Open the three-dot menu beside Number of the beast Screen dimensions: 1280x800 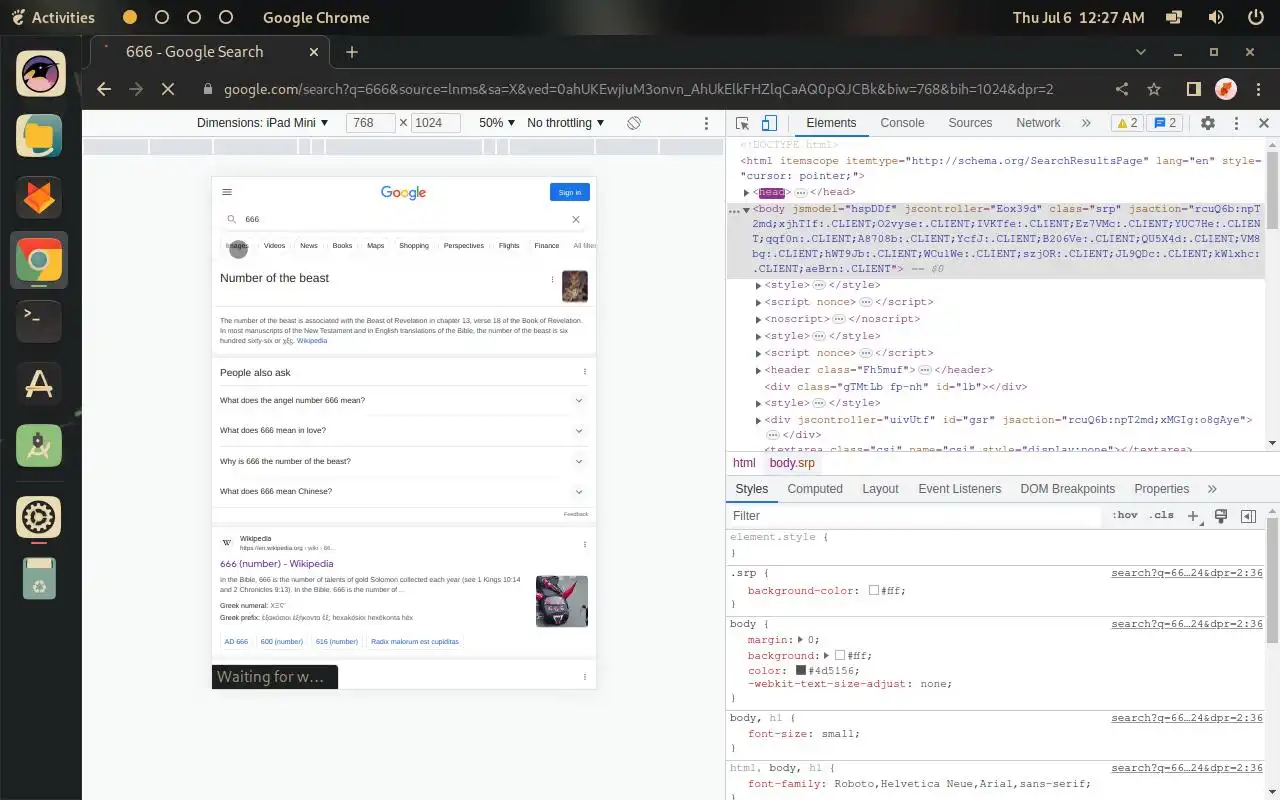(x=552, y=280)
